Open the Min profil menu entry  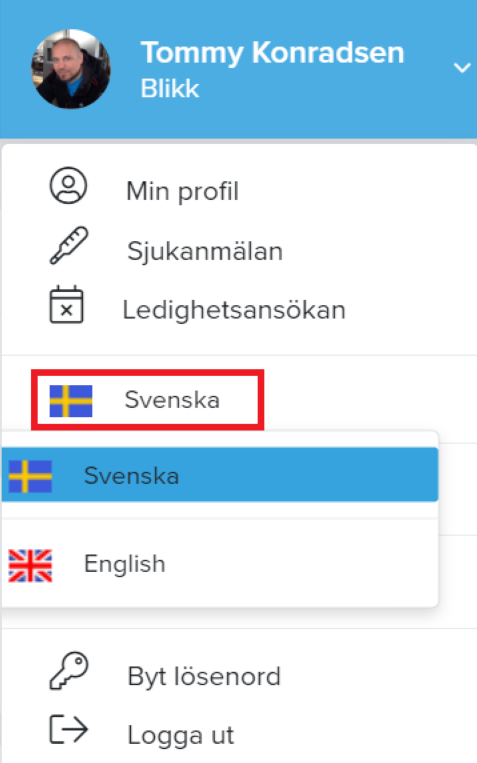182,191
